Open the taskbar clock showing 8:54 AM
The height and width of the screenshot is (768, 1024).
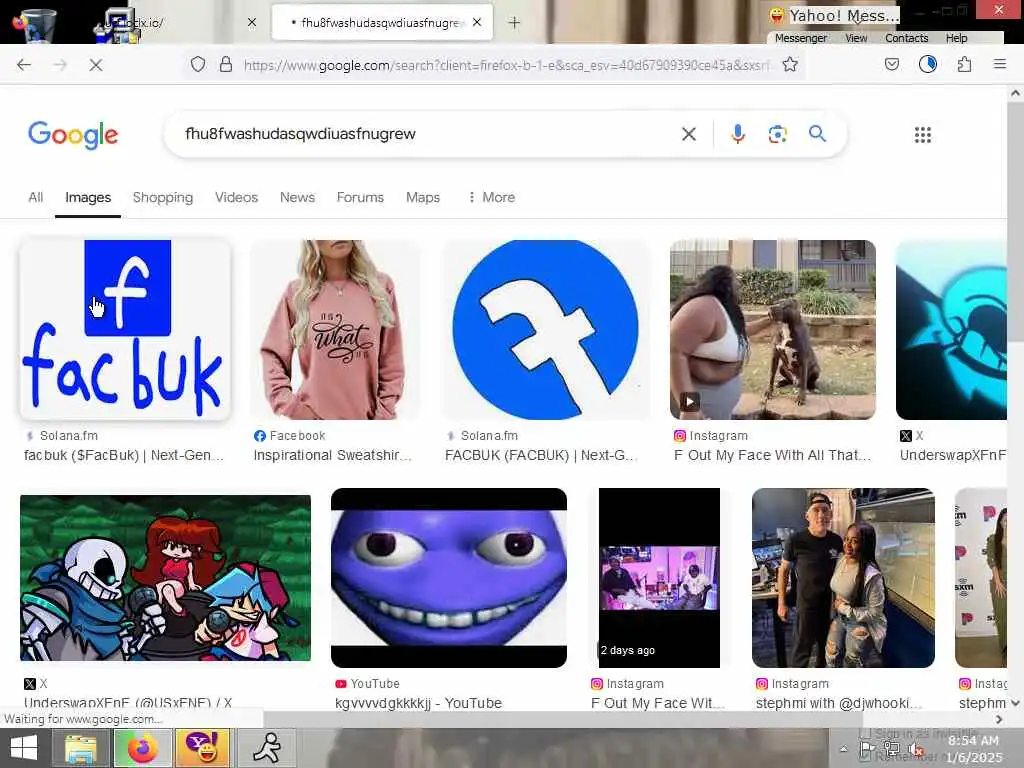pos(974,748)
